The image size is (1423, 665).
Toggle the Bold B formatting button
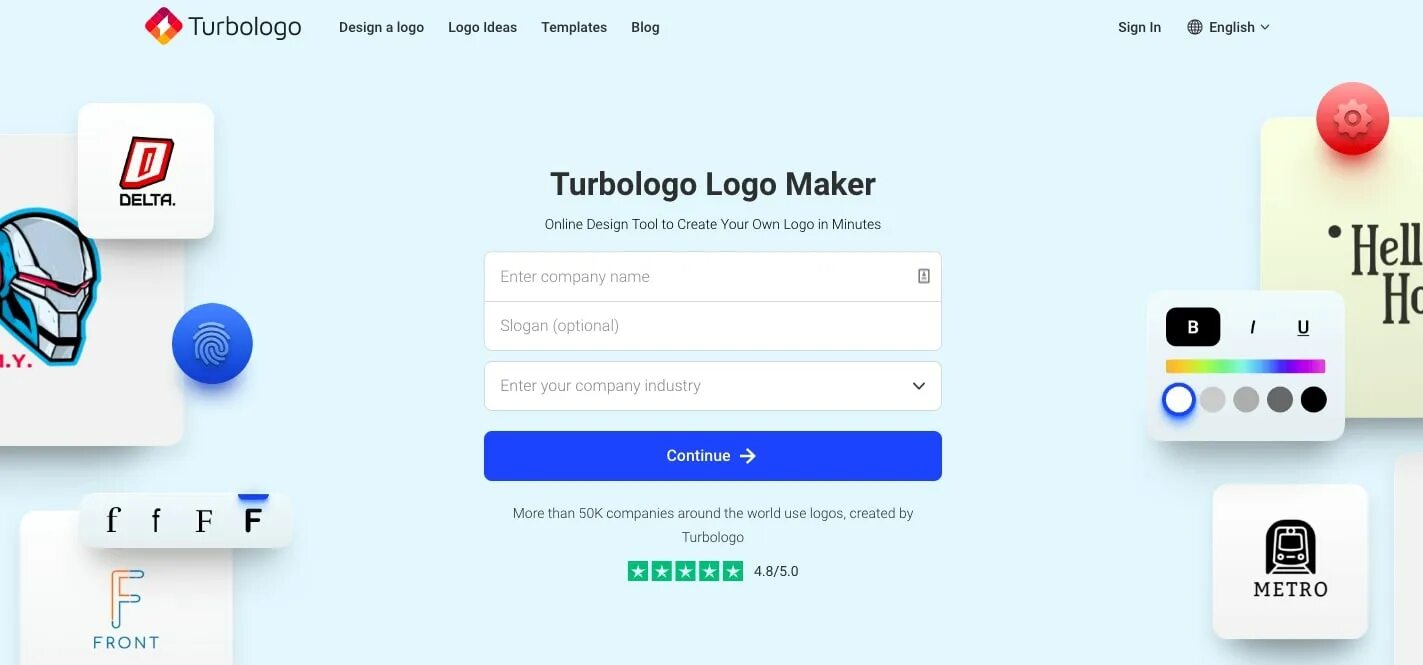pyautogui.click(x=1193, y=327)
